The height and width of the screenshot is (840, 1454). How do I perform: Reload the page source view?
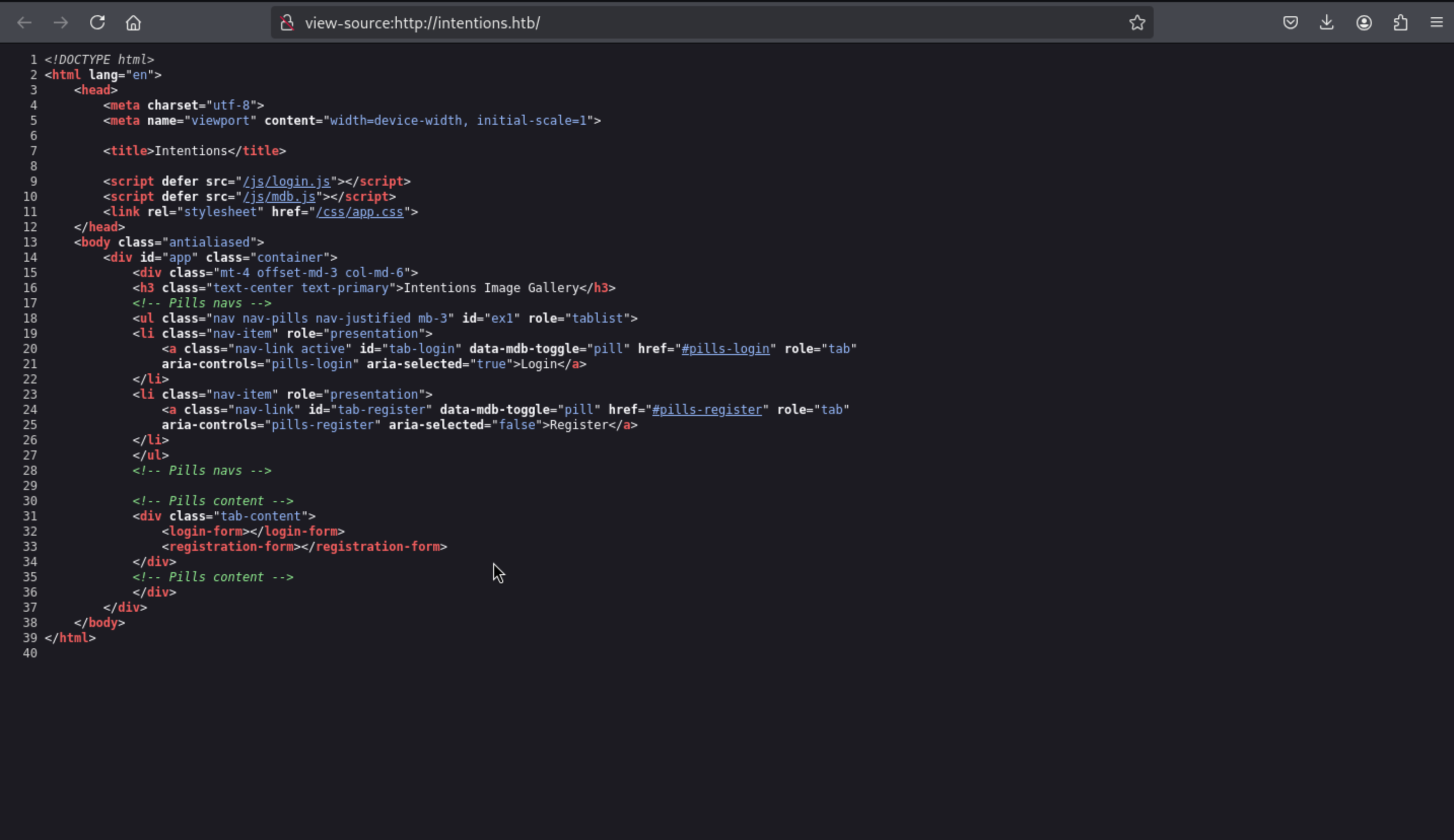97,23
